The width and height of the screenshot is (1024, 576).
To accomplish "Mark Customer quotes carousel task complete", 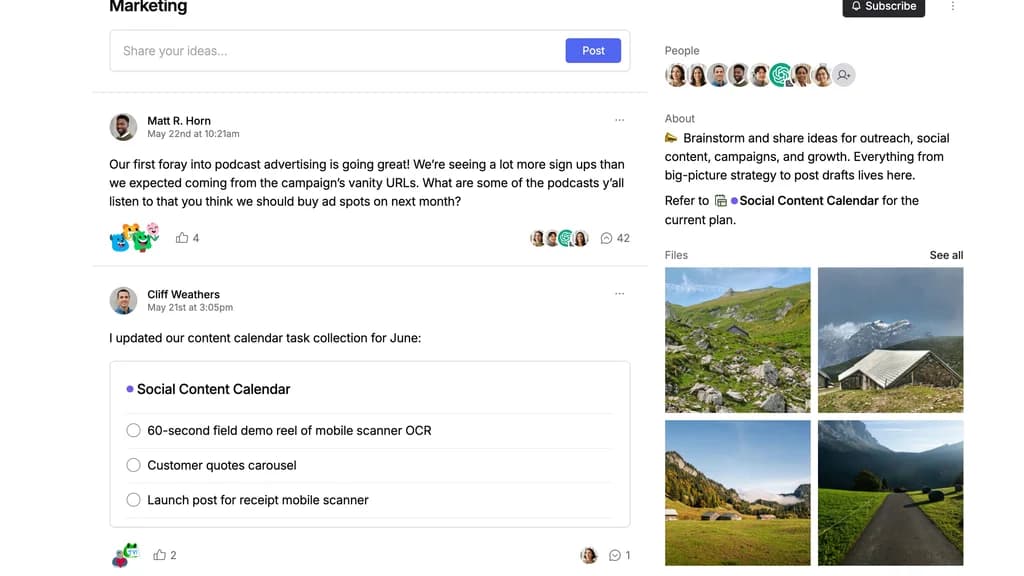I will pos(133,465).
